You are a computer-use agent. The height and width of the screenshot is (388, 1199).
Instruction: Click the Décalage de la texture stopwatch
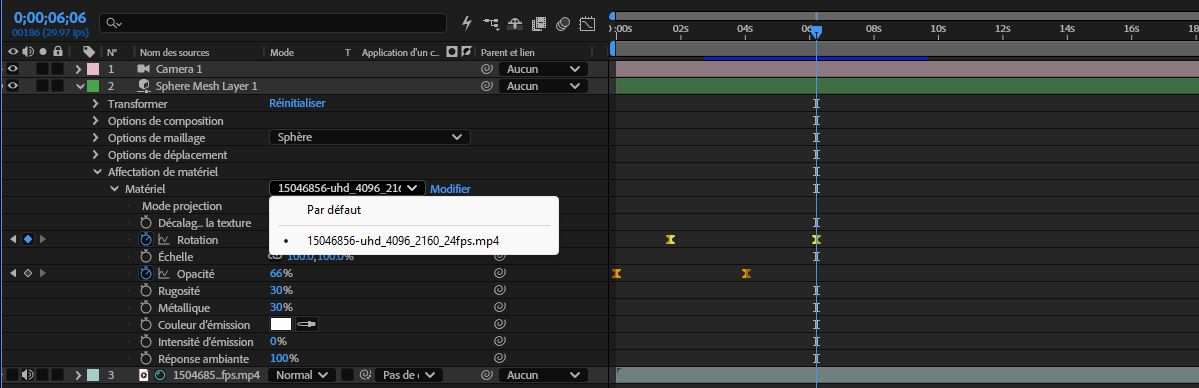[x=146, y=223]
